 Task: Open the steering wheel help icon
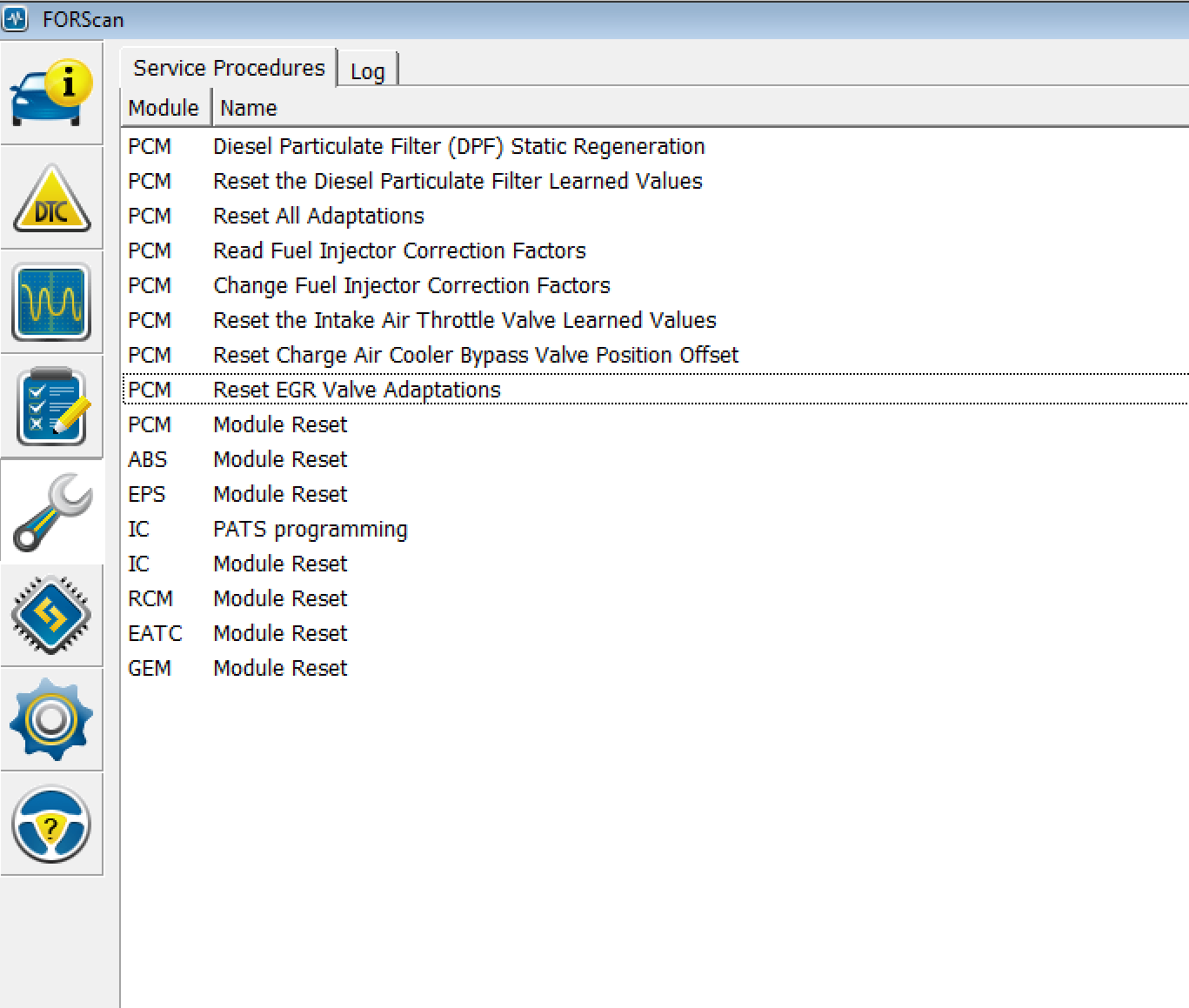point(51,824)
